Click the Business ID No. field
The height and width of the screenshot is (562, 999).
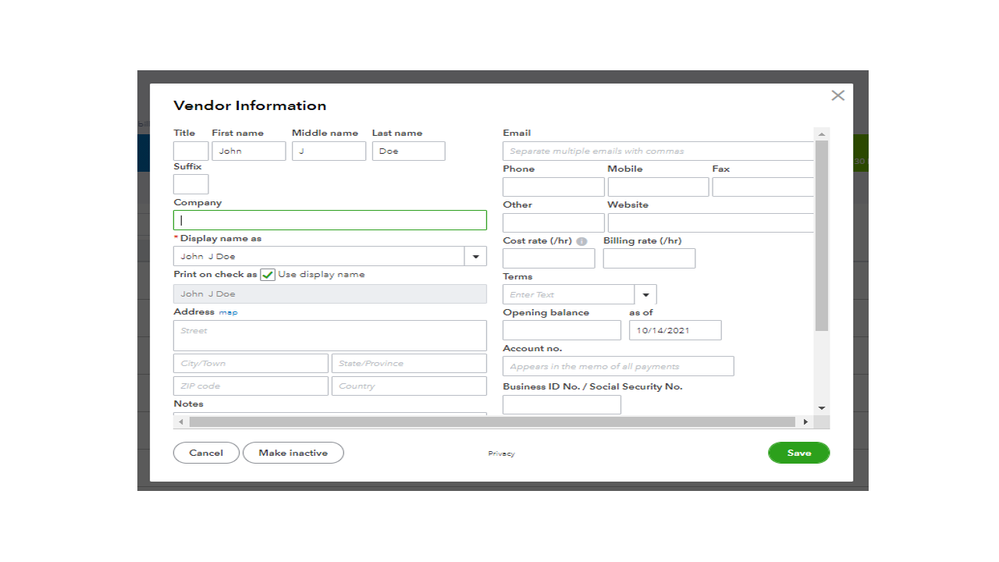point(561,405)
